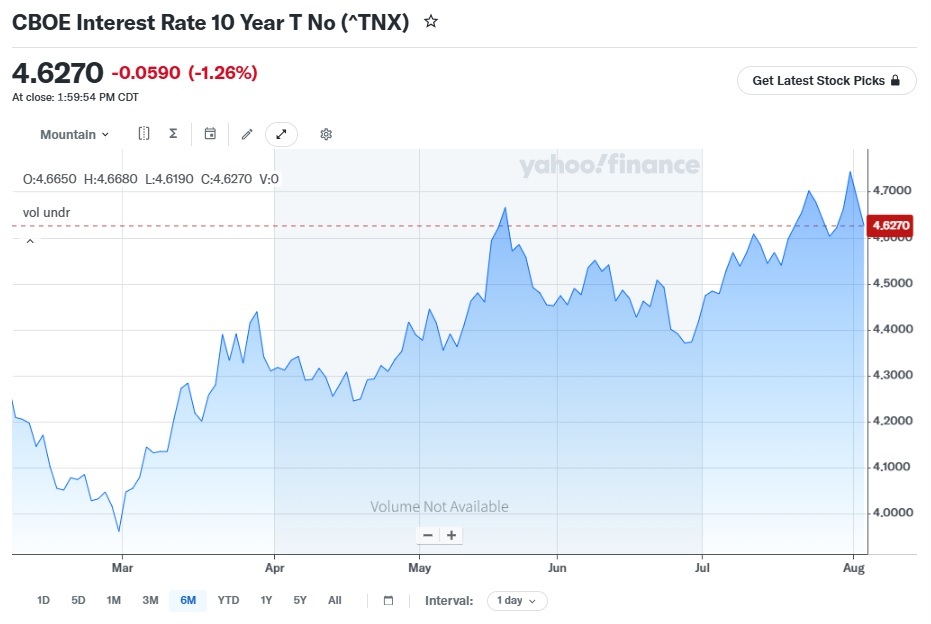
Task: Open the events calendar icon in toolbar
Action: coord(210,134)
